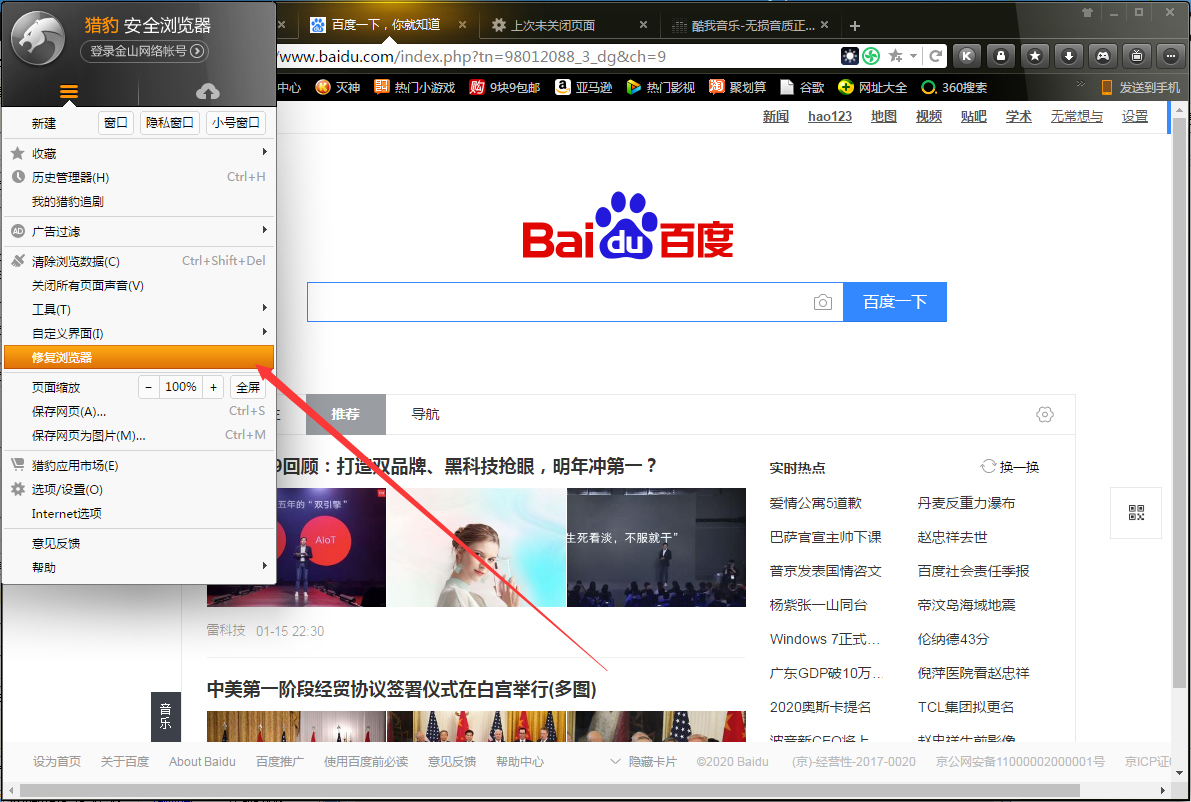
Task: Click the download manager icon in the toolbar
Action: tap(1068, 56)
